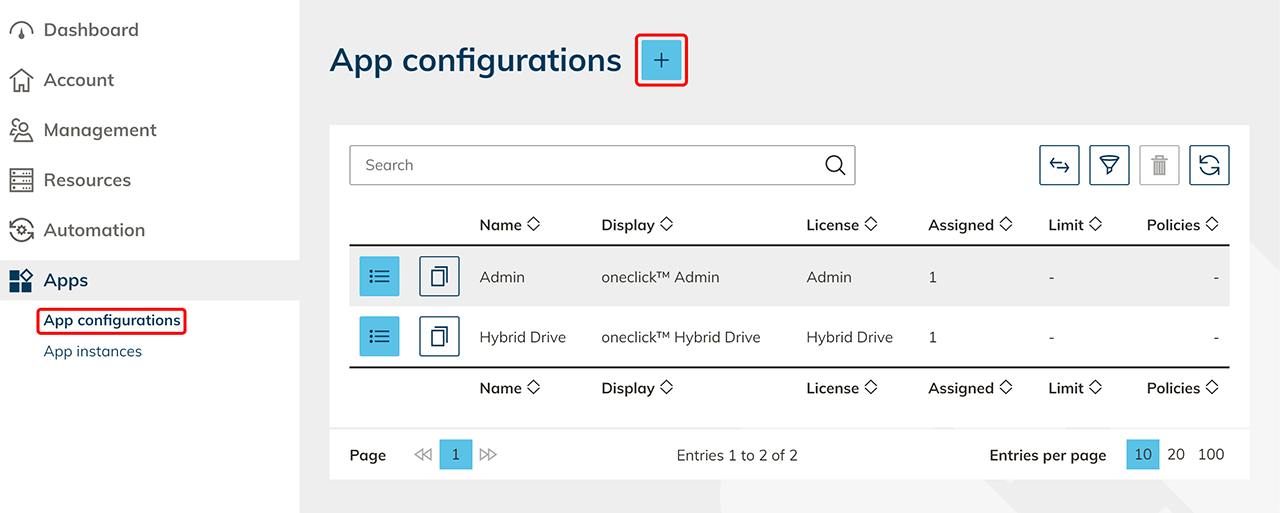Set entries per page to 20
Image resolution: width=1280 pixels, height=513 pixels.
point(1176,455)
